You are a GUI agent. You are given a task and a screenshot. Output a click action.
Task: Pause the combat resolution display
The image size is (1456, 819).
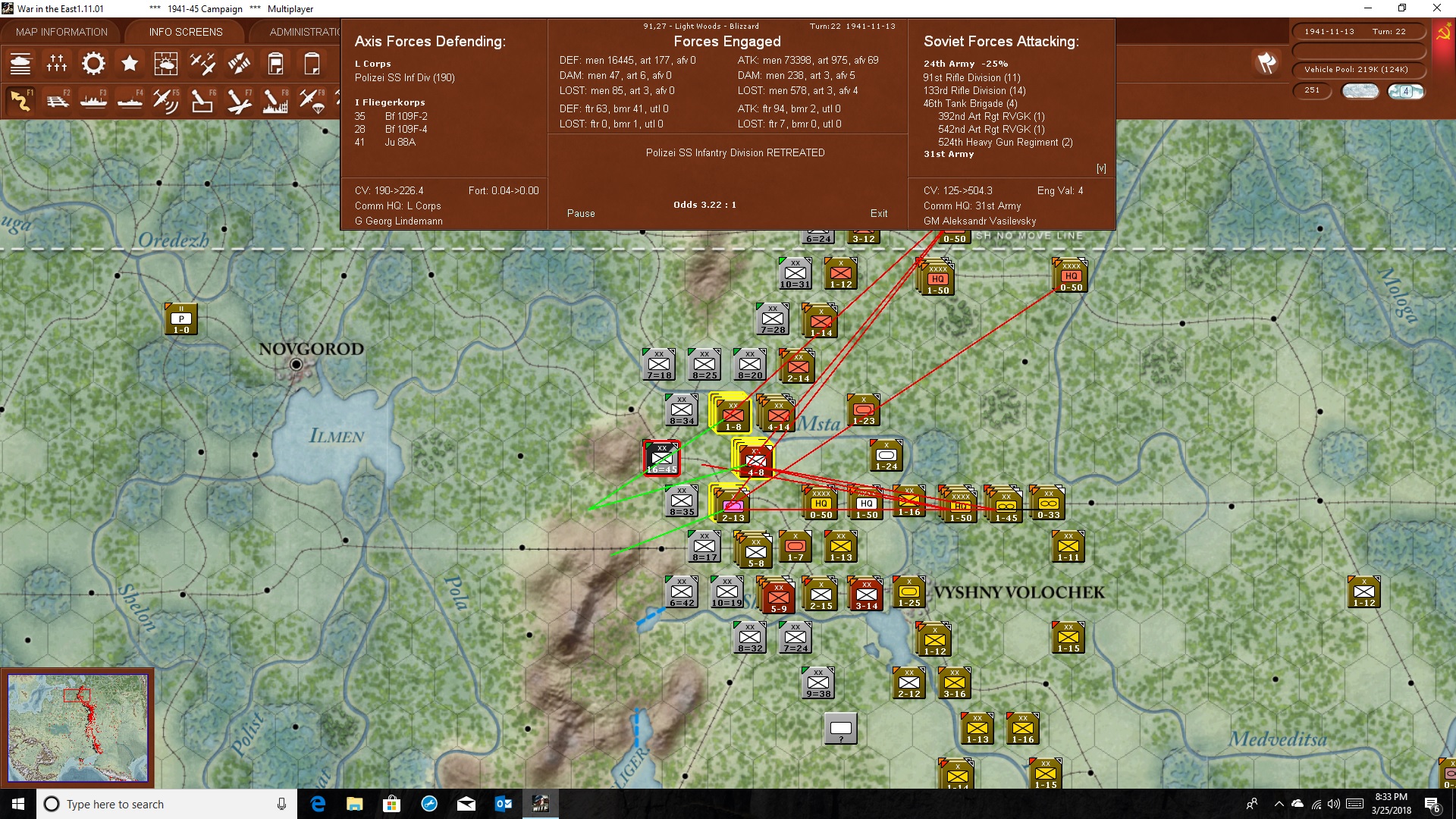(581, 214)
